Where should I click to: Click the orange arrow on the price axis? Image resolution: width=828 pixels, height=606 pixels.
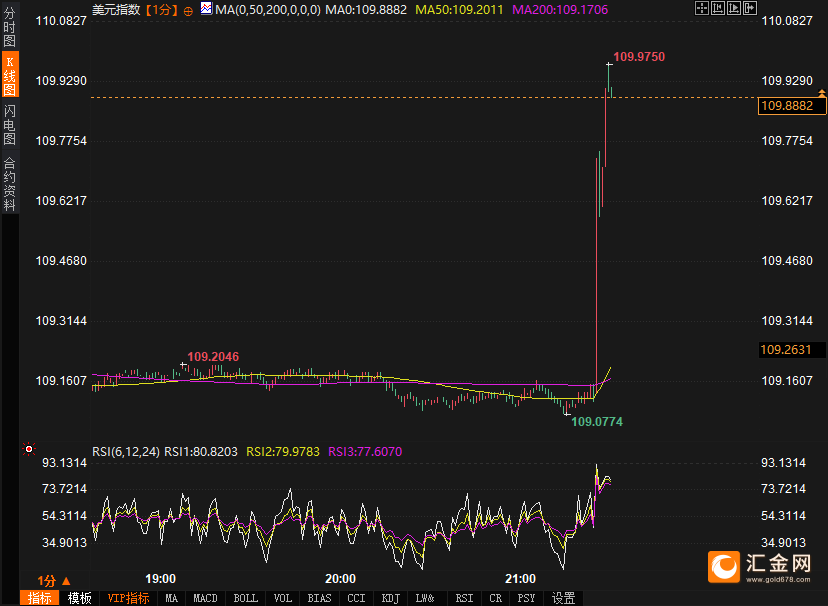[821, 93]
